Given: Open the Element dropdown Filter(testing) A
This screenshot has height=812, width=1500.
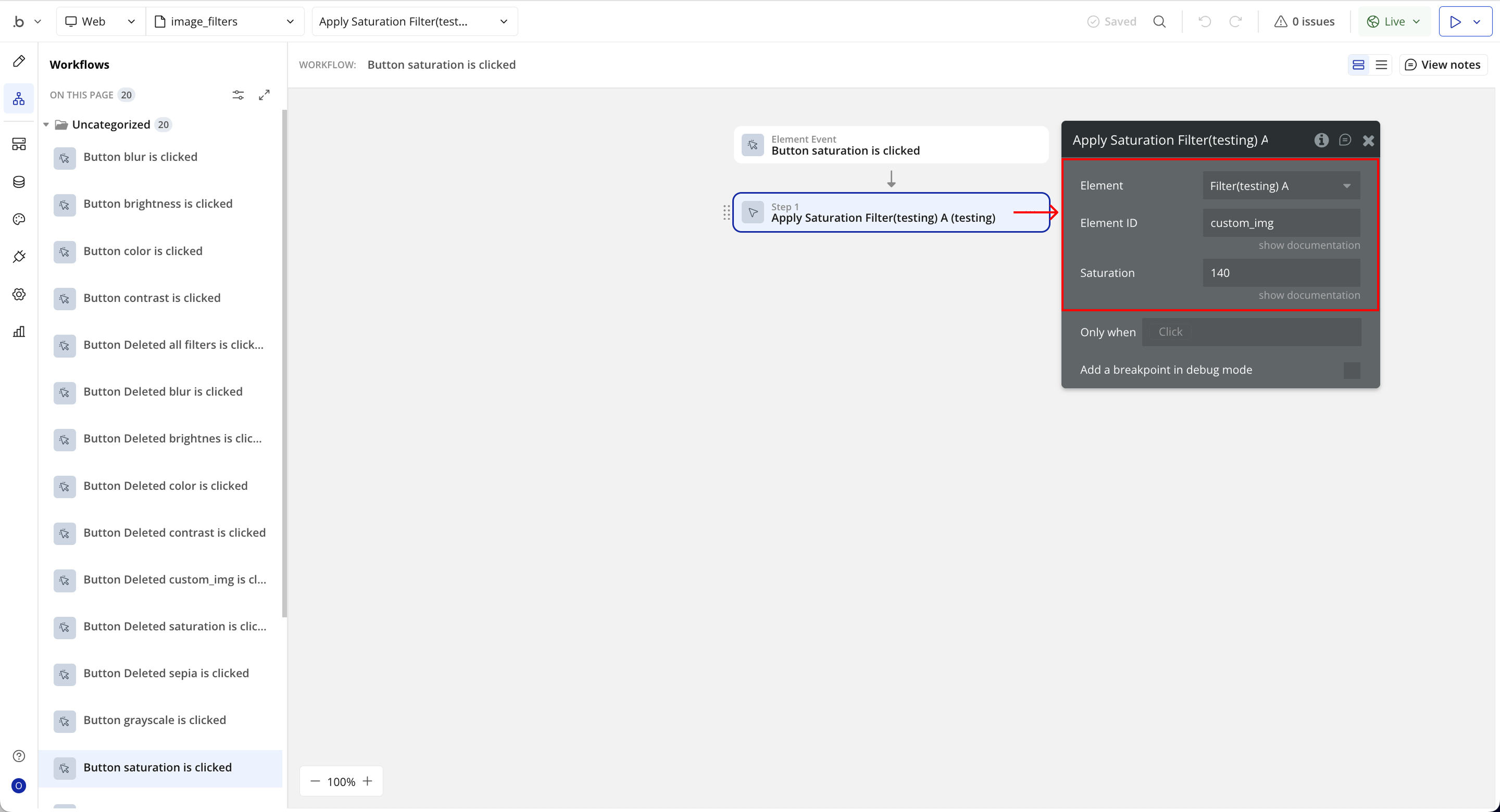Looking at the screenshot, I should tap(1281, 186).
